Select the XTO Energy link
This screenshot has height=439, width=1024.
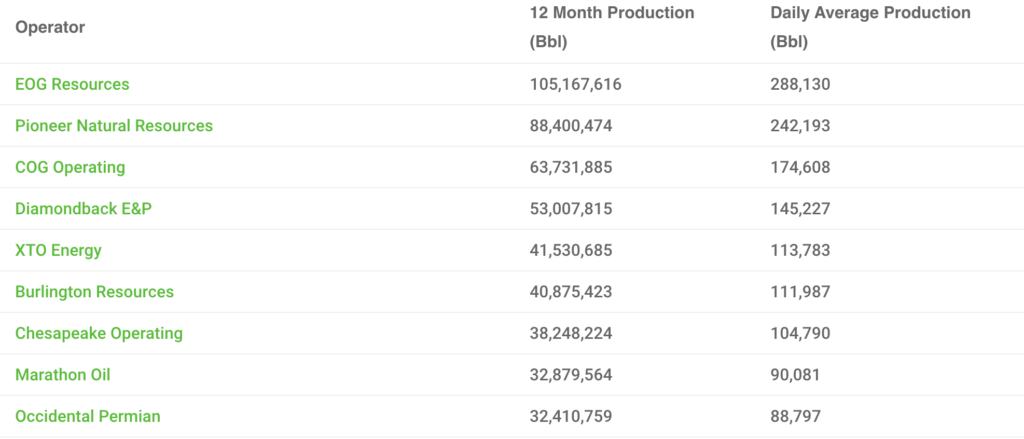click(58, 250)
